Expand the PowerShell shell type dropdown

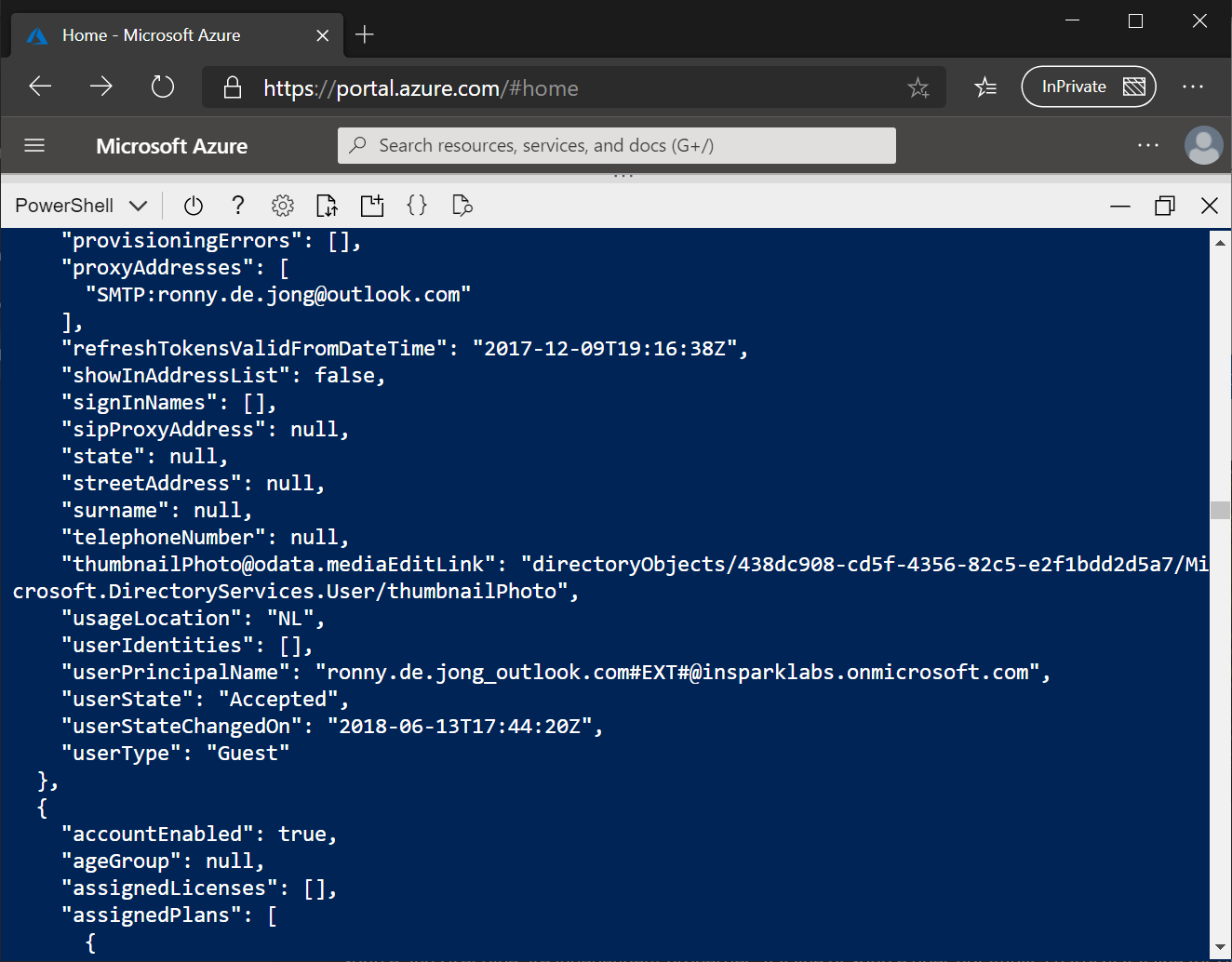tap(81, 206)
